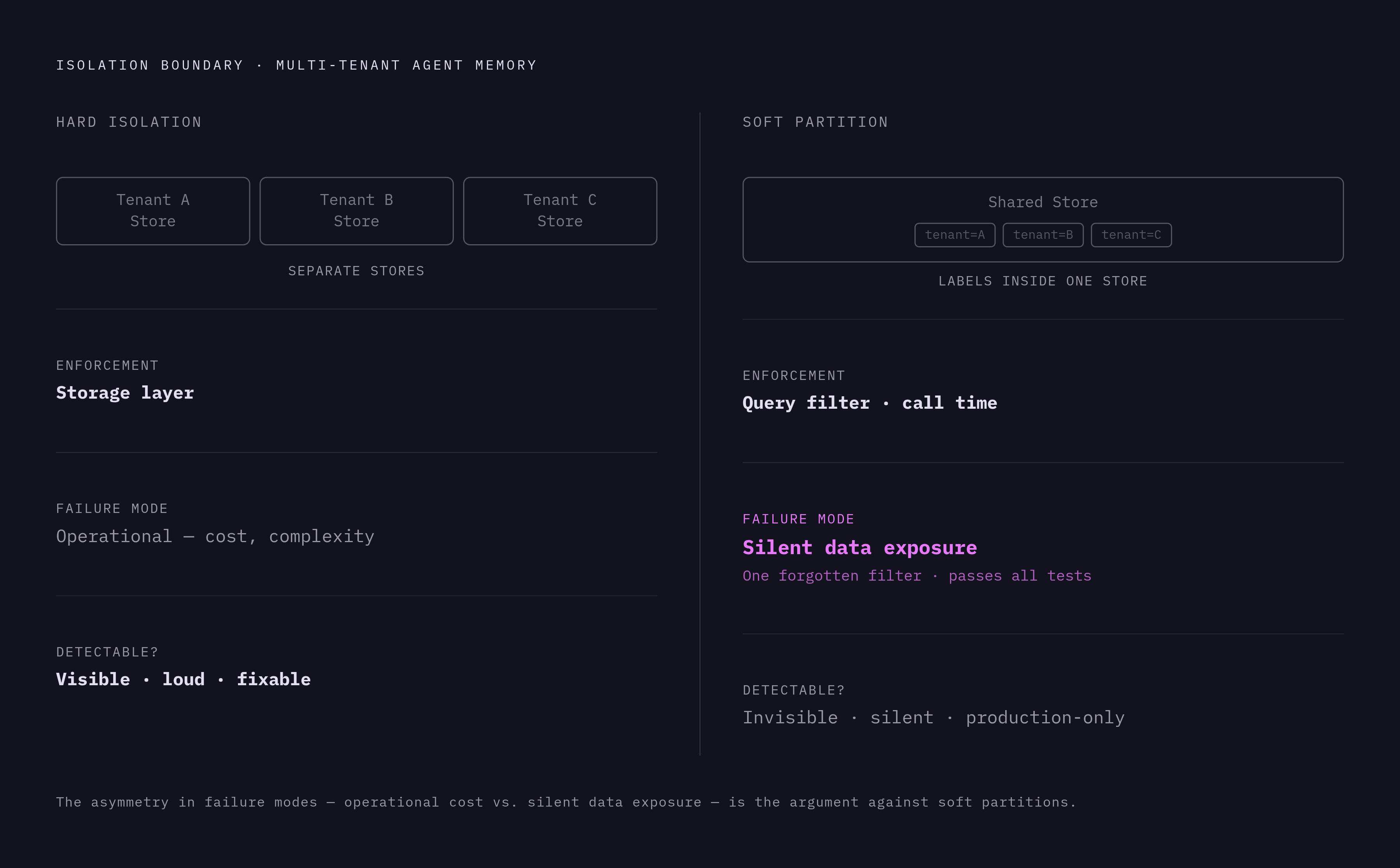
Task: Select the Tenant B Store box
Action: pyautogui.click(x=357, y=211)
